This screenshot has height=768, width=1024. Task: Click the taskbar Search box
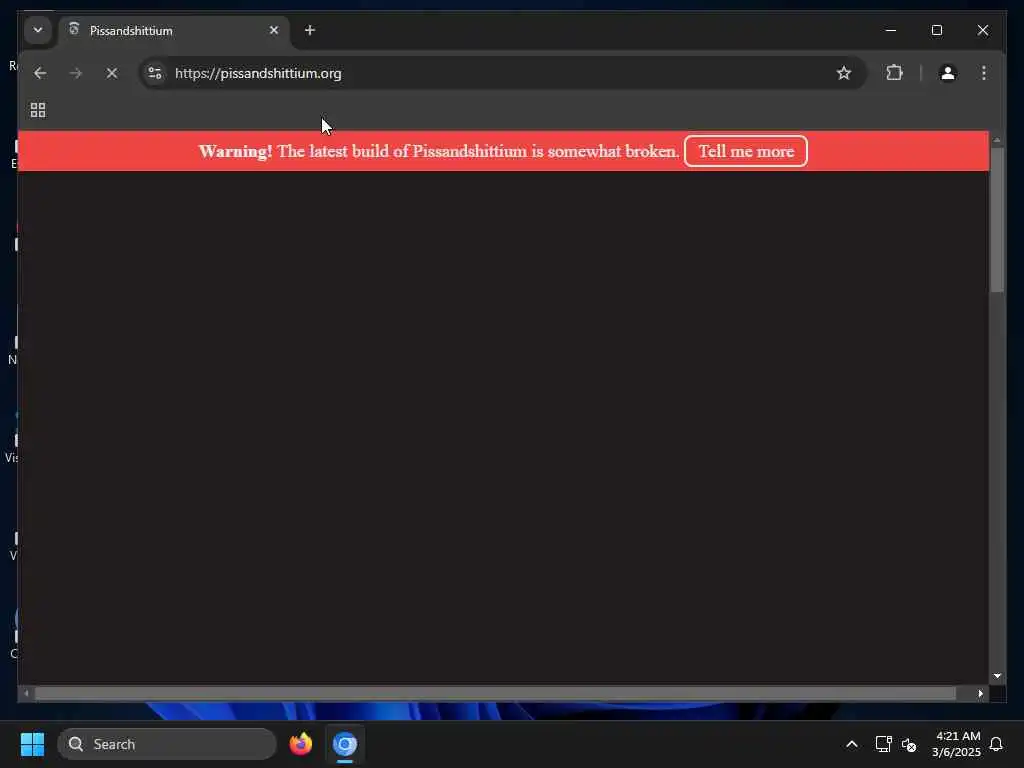pos(167,744)
